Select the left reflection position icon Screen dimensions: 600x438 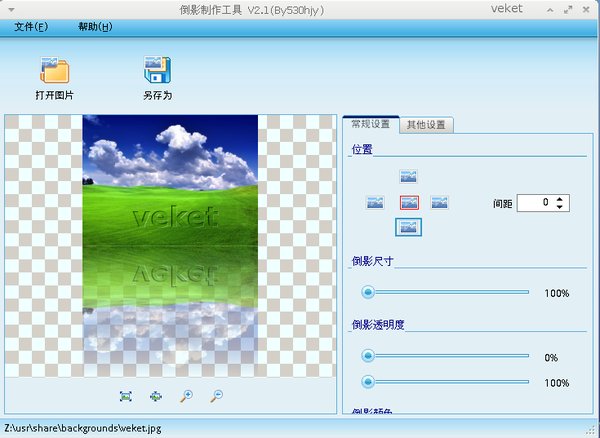(x=375, y=202)
